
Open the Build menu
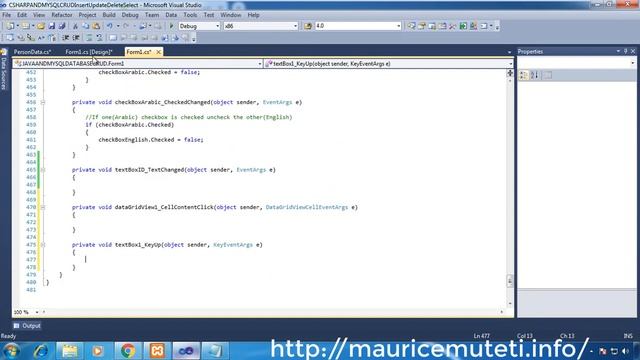tap(109, 15)
